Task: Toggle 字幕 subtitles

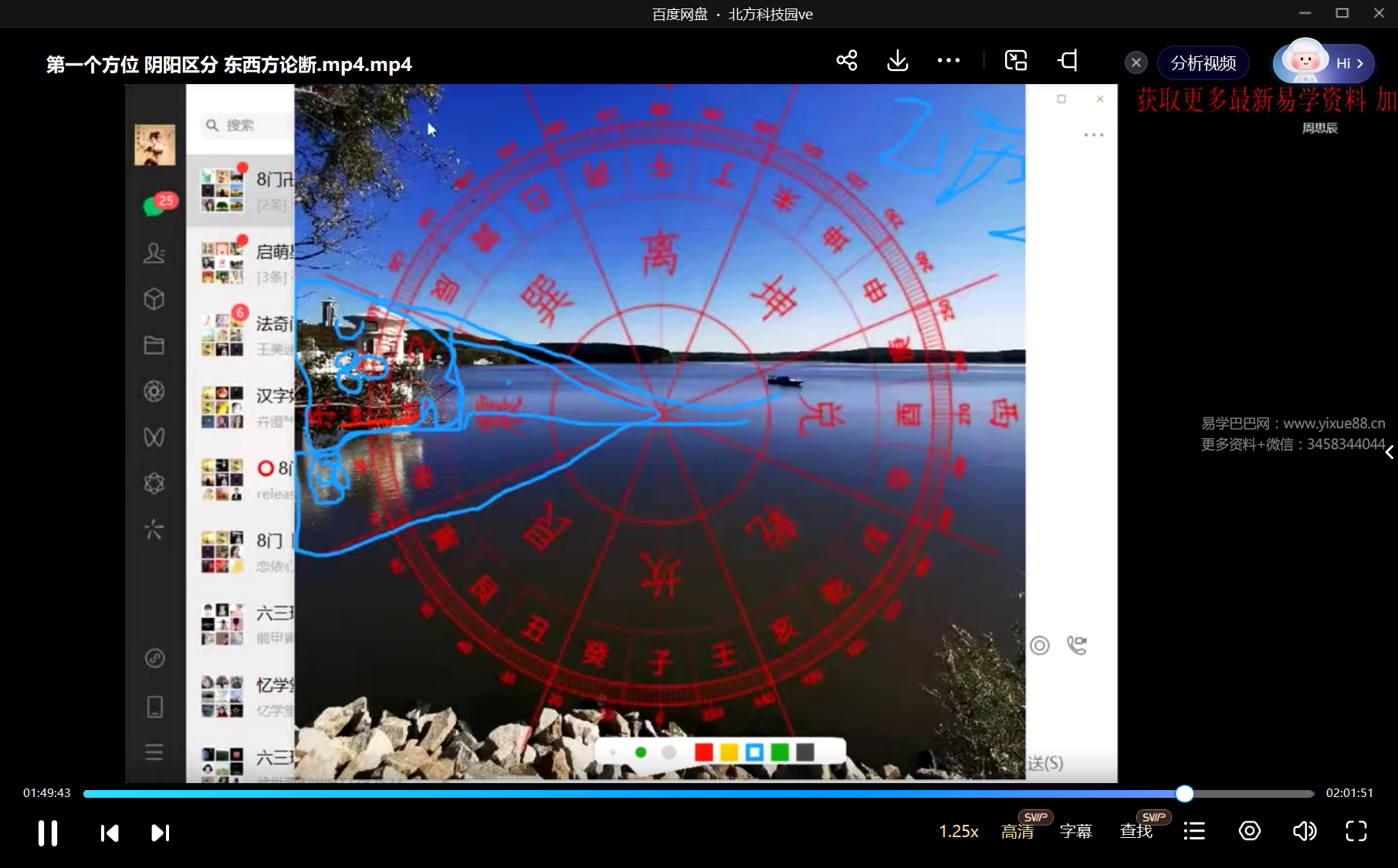Action: click(1075, 832)
